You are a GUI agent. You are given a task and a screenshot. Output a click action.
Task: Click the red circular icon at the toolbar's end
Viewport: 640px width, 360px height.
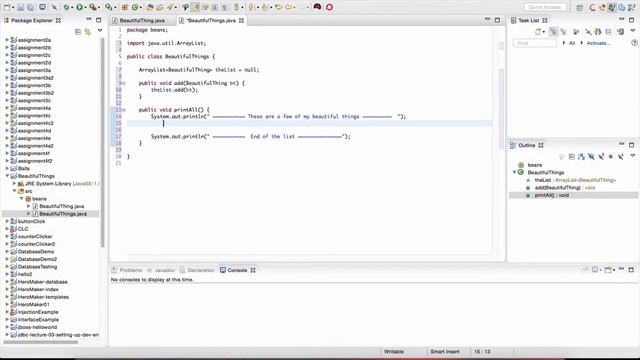(329, 7)
